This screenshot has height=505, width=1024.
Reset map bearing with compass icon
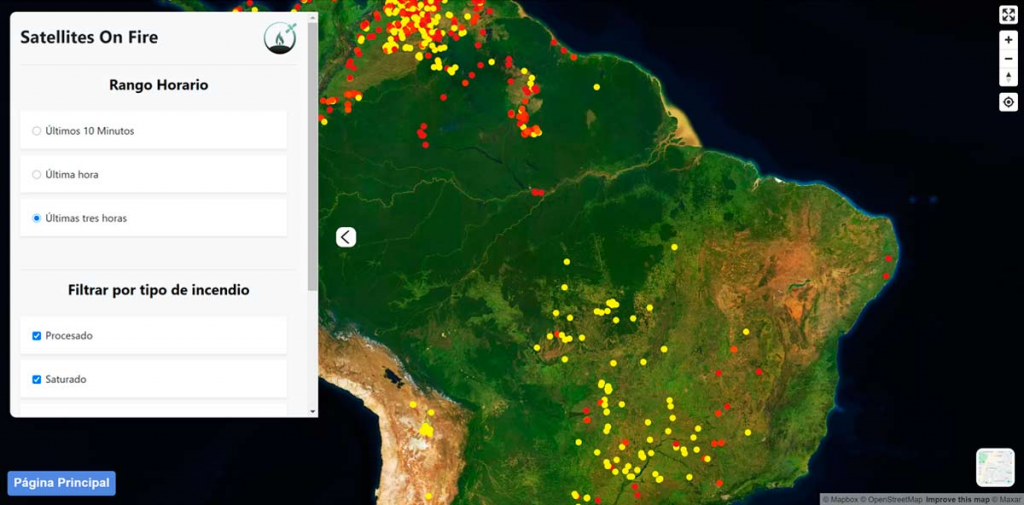(x=1008, y=78)
